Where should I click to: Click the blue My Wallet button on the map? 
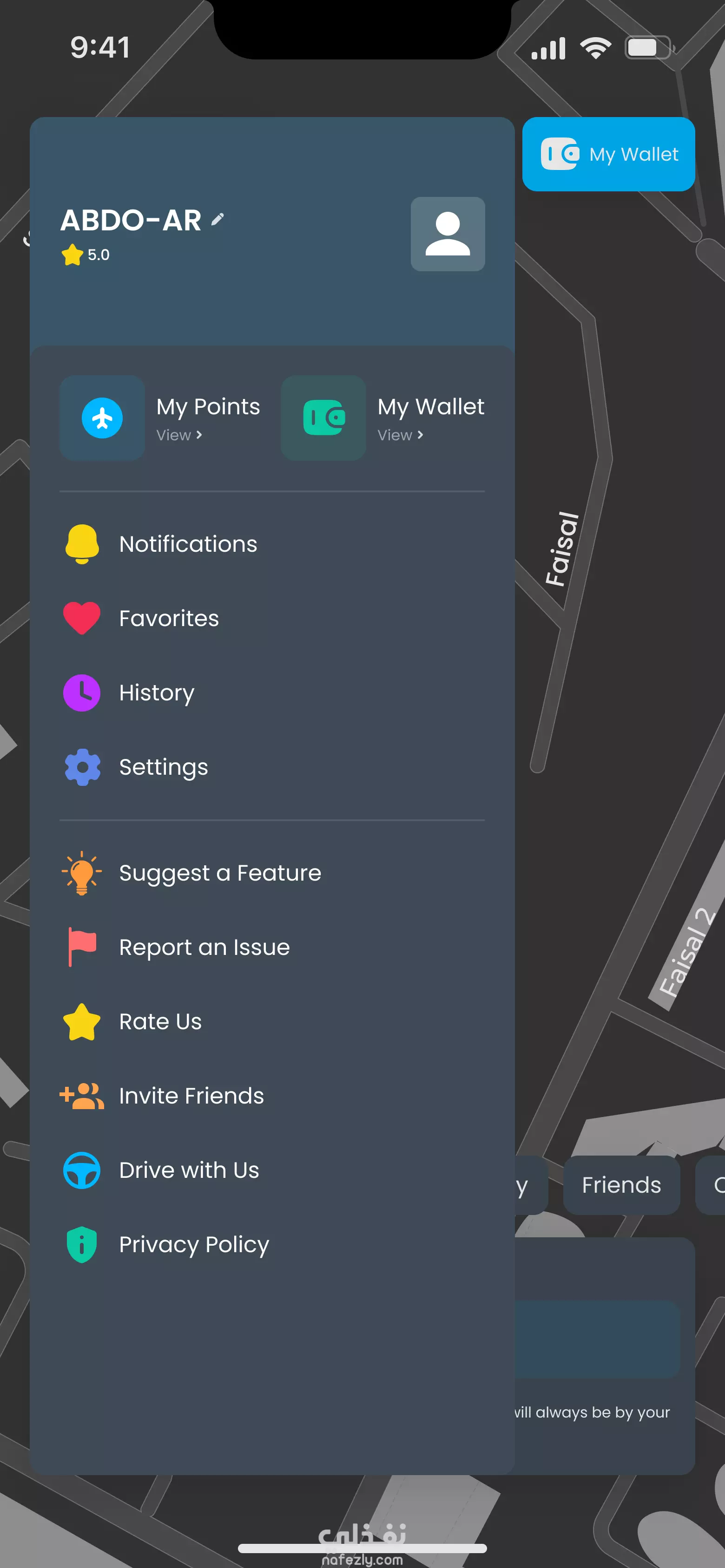point(608,154)
